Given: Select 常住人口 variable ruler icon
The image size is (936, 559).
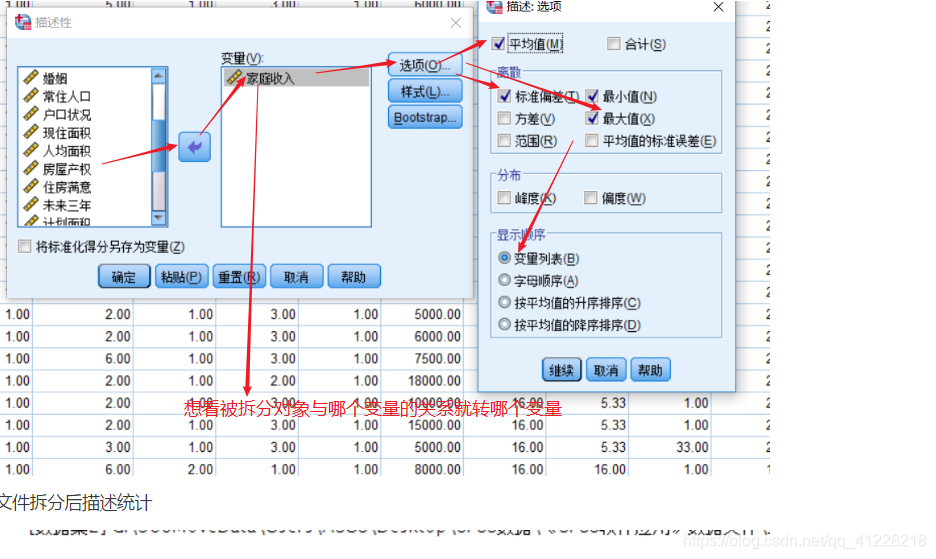Looking at the screenshot, I should pos(30,96).
